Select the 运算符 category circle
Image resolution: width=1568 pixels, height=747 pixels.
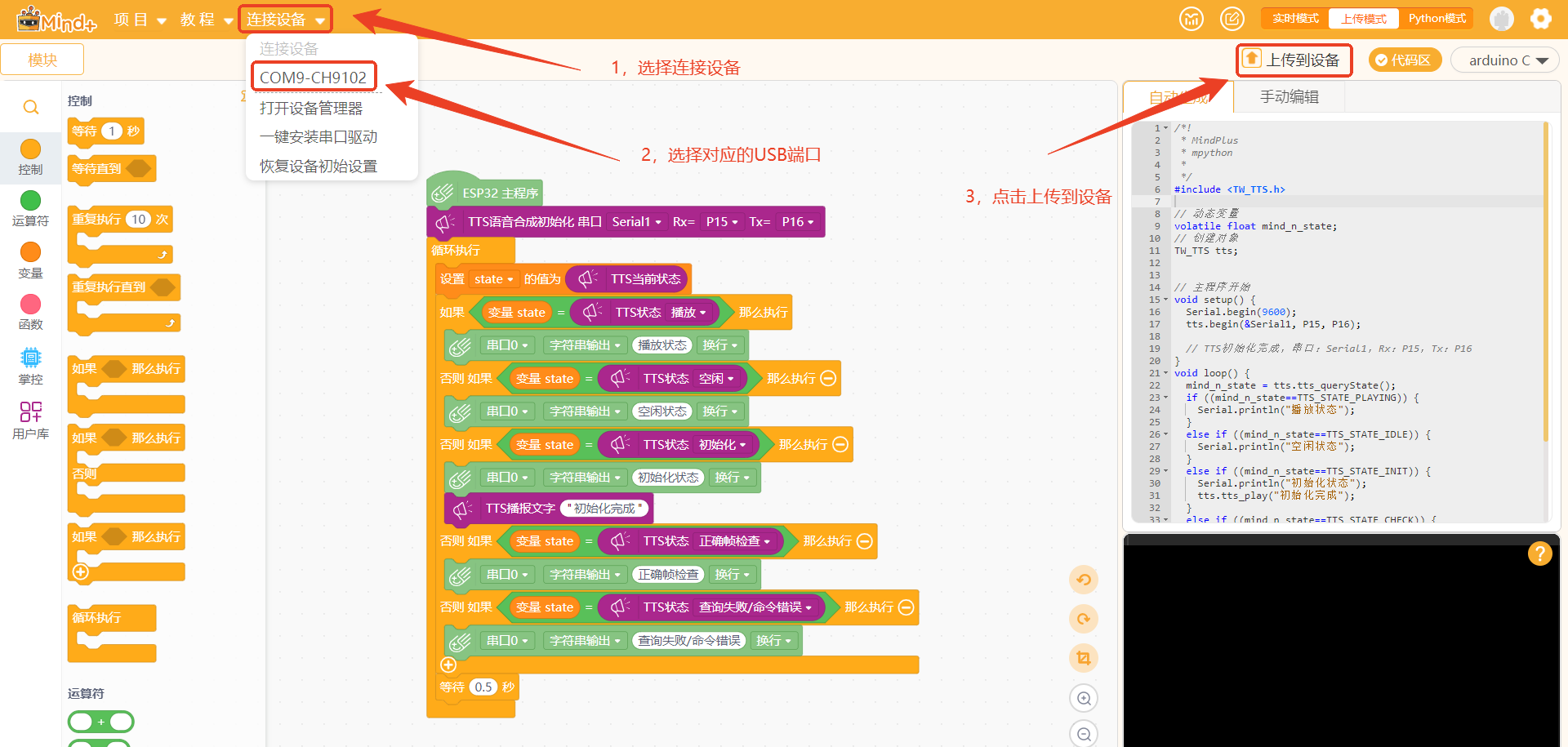[30, 200]
